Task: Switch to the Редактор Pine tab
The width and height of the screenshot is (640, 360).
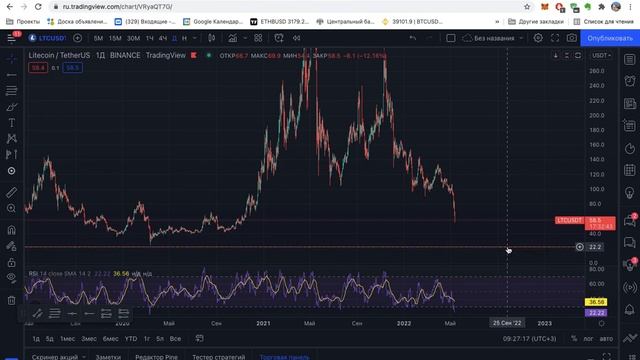Action: point(156,357)
